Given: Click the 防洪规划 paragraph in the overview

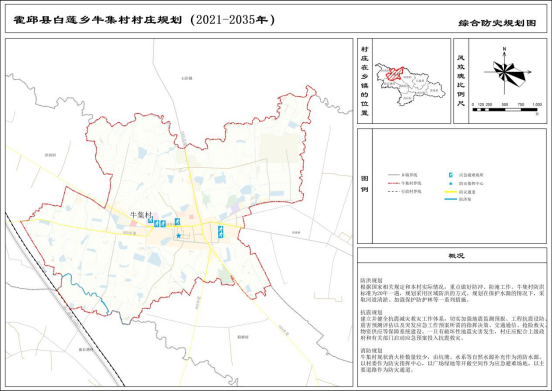Looking at the screenshot, I should (x=452, y=290).
